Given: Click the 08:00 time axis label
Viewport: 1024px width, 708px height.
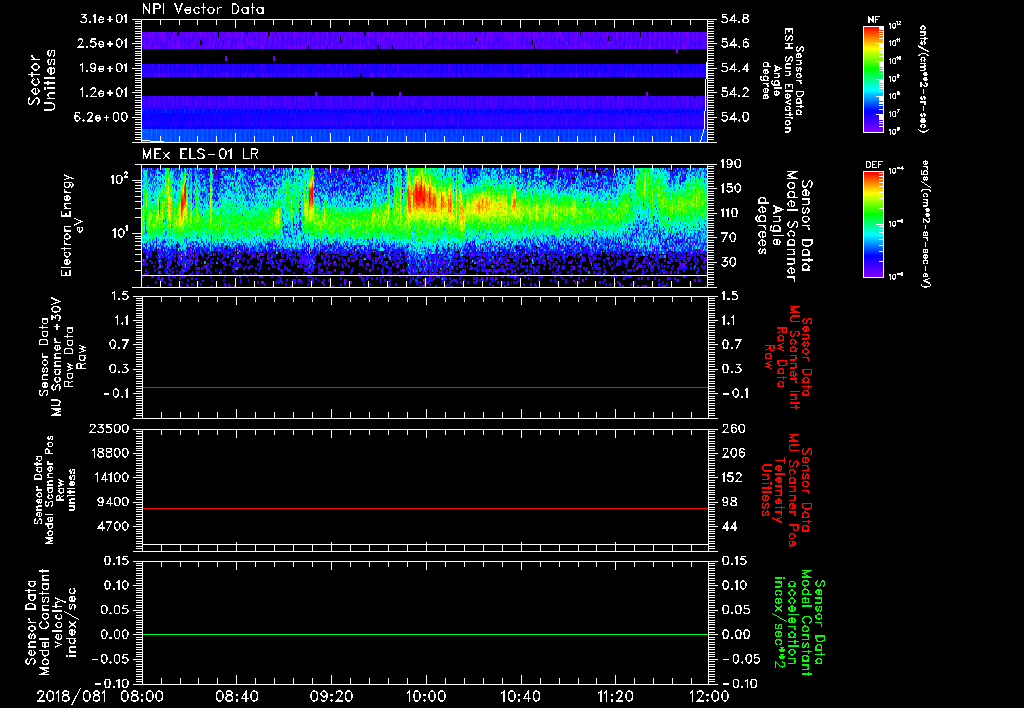Looking at the screenshot, I should coord(143,695).
